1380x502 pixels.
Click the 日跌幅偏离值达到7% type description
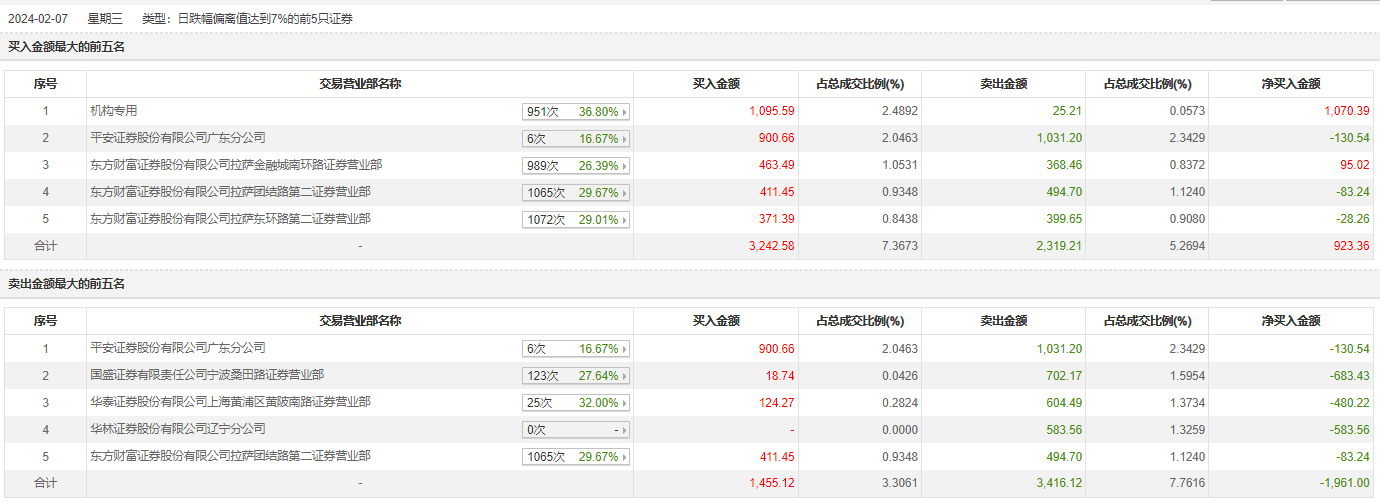(x=264, y=18)
